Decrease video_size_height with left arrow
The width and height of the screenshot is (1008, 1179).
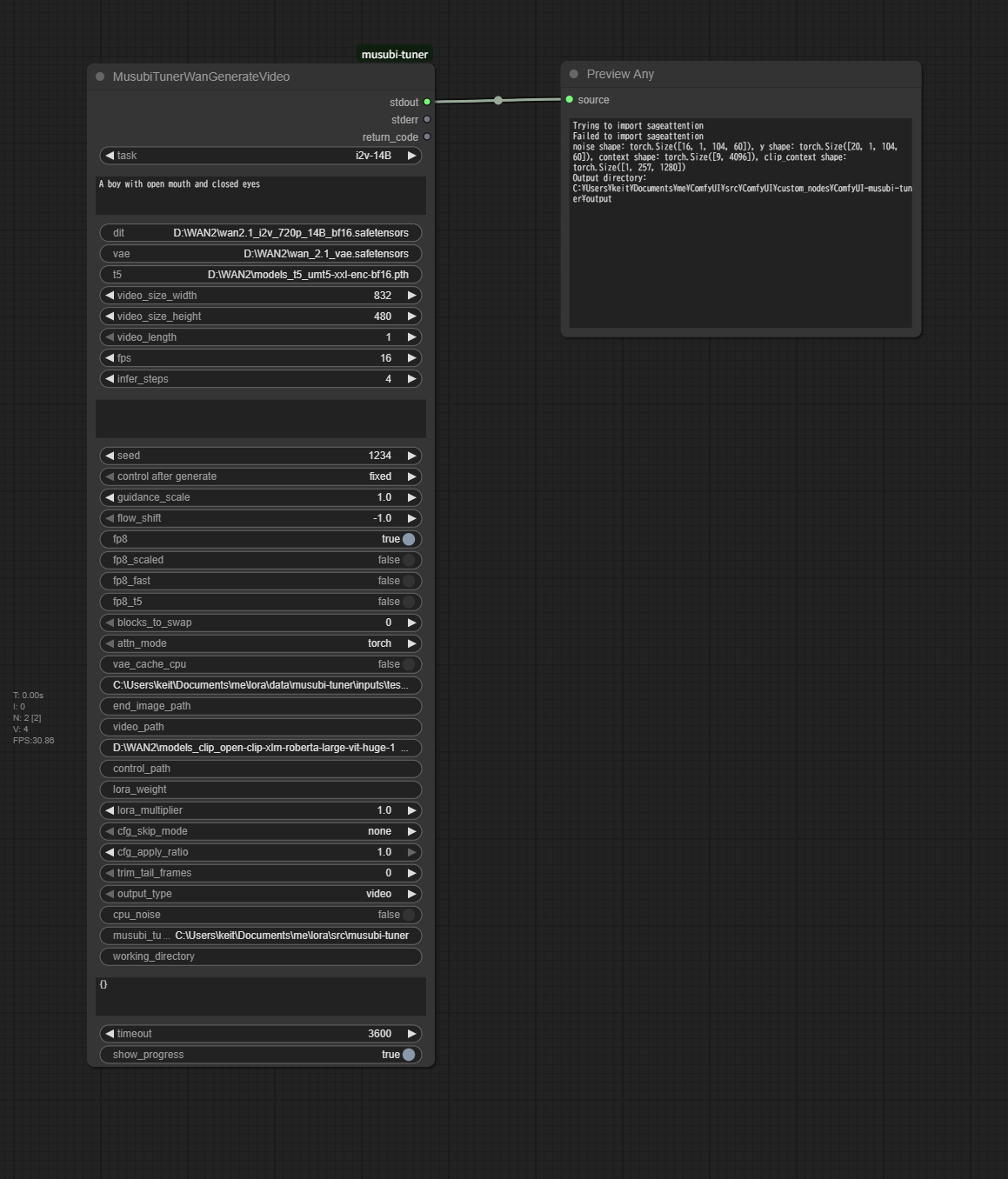point(110,316)
